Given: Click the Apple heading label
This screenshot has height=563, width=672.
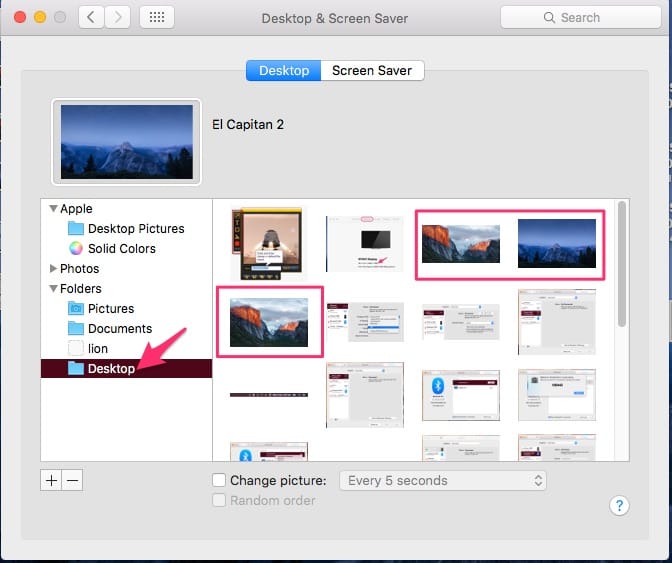Looking at the screenshot, I should tap(76, 209).
